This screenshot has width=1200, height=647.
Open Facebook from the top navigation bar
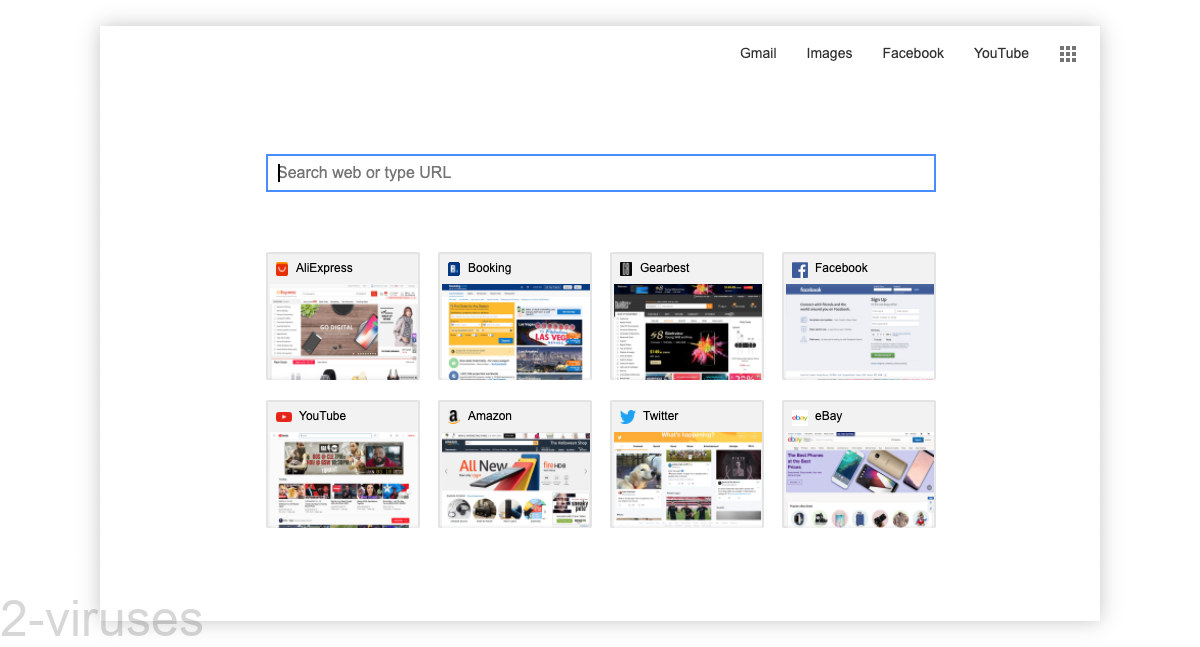click(x=913, y=53)
